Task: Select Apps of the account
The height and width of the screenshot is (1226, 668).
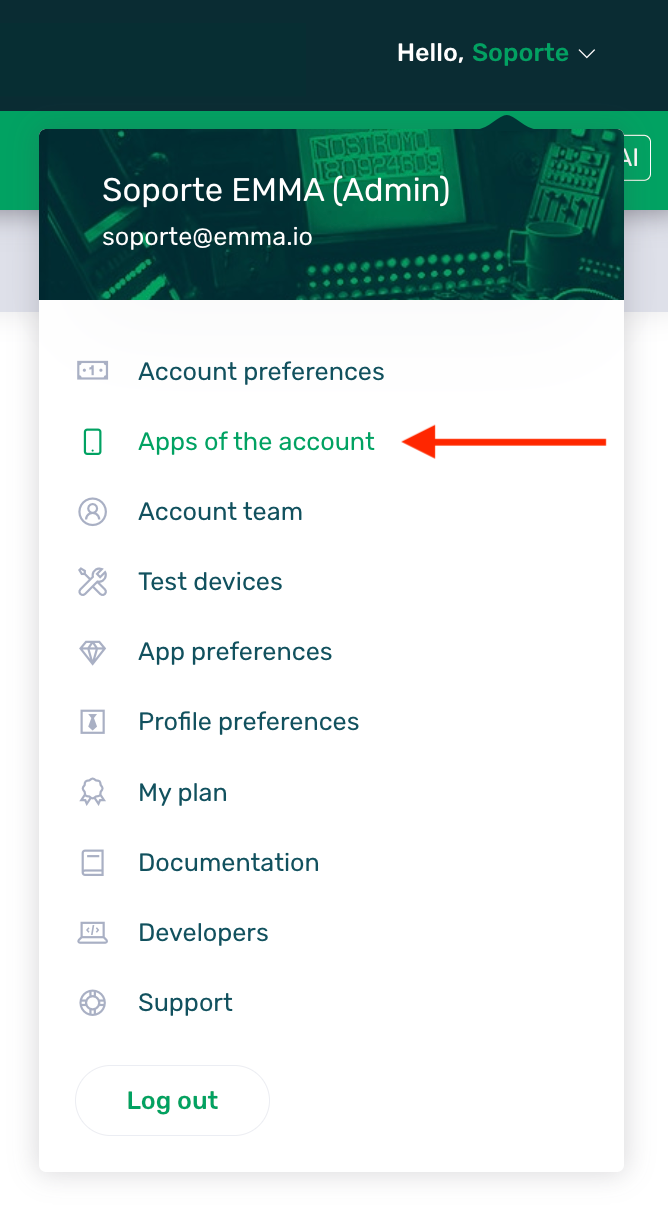Action: [x=256, y=441]
